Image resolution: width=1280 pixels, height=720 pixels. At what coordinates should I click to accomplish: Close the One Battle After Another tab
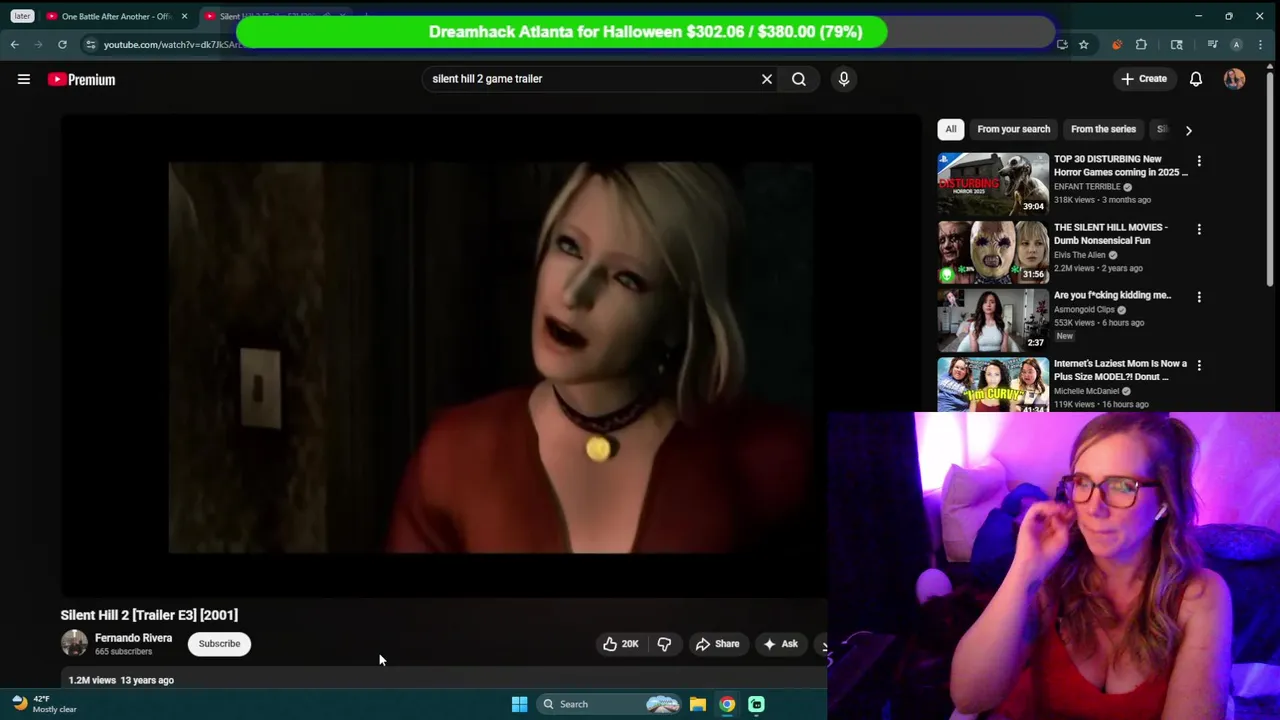click(184, 16)
